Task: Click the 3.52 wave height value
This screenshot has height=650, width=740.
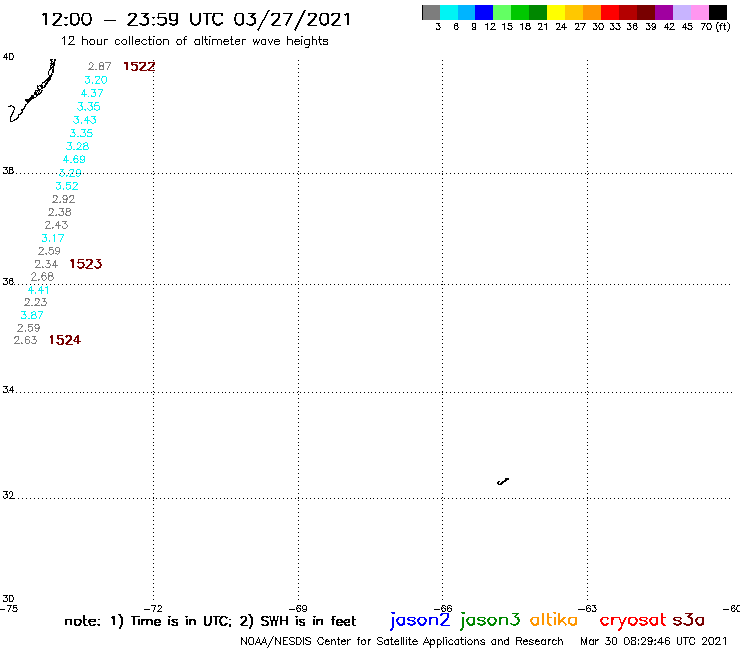Action: pyautogui.click(x=67, y=186)
